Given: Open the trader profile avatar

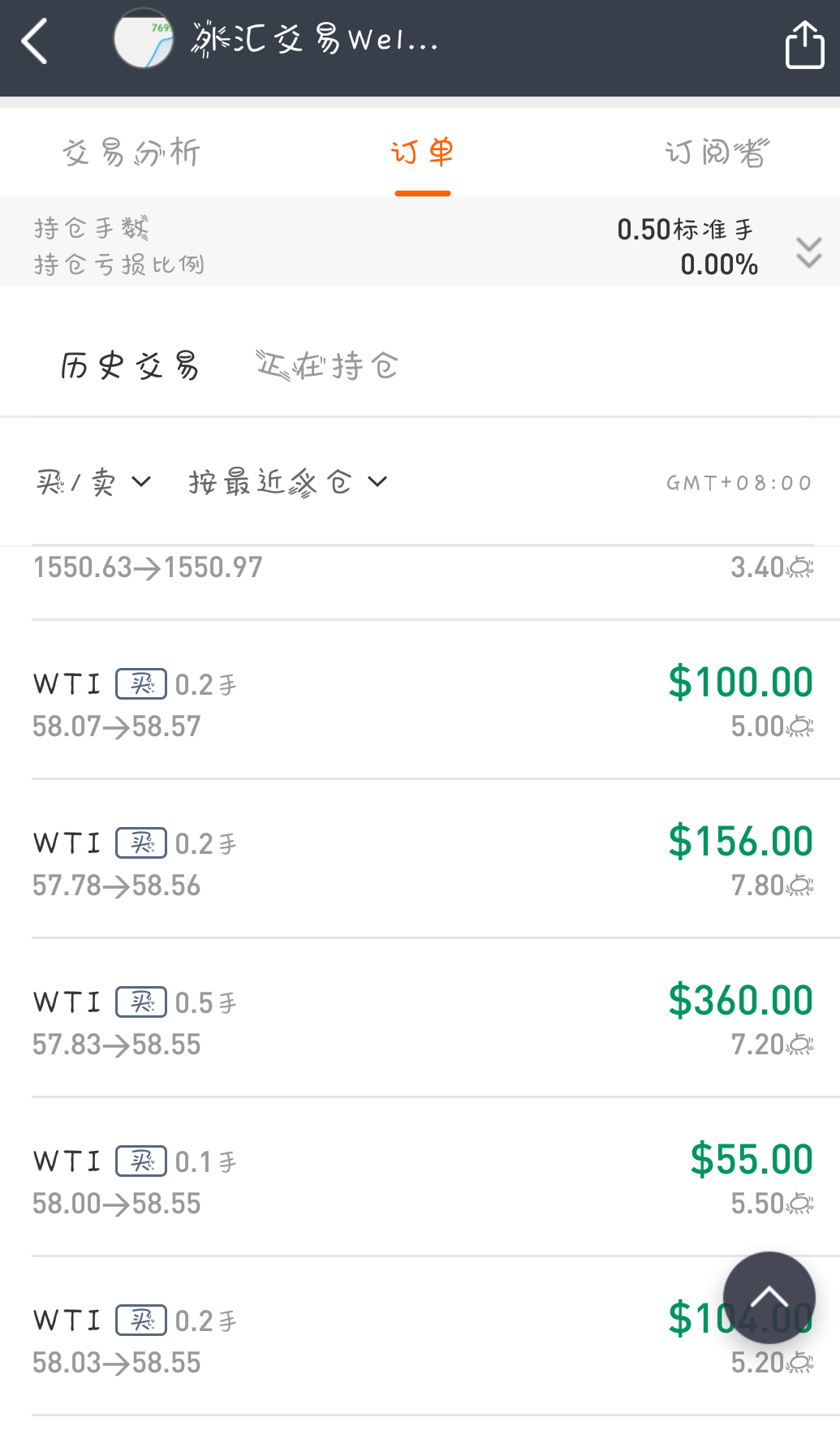Looking at the screenshot, I should point(143,38).
